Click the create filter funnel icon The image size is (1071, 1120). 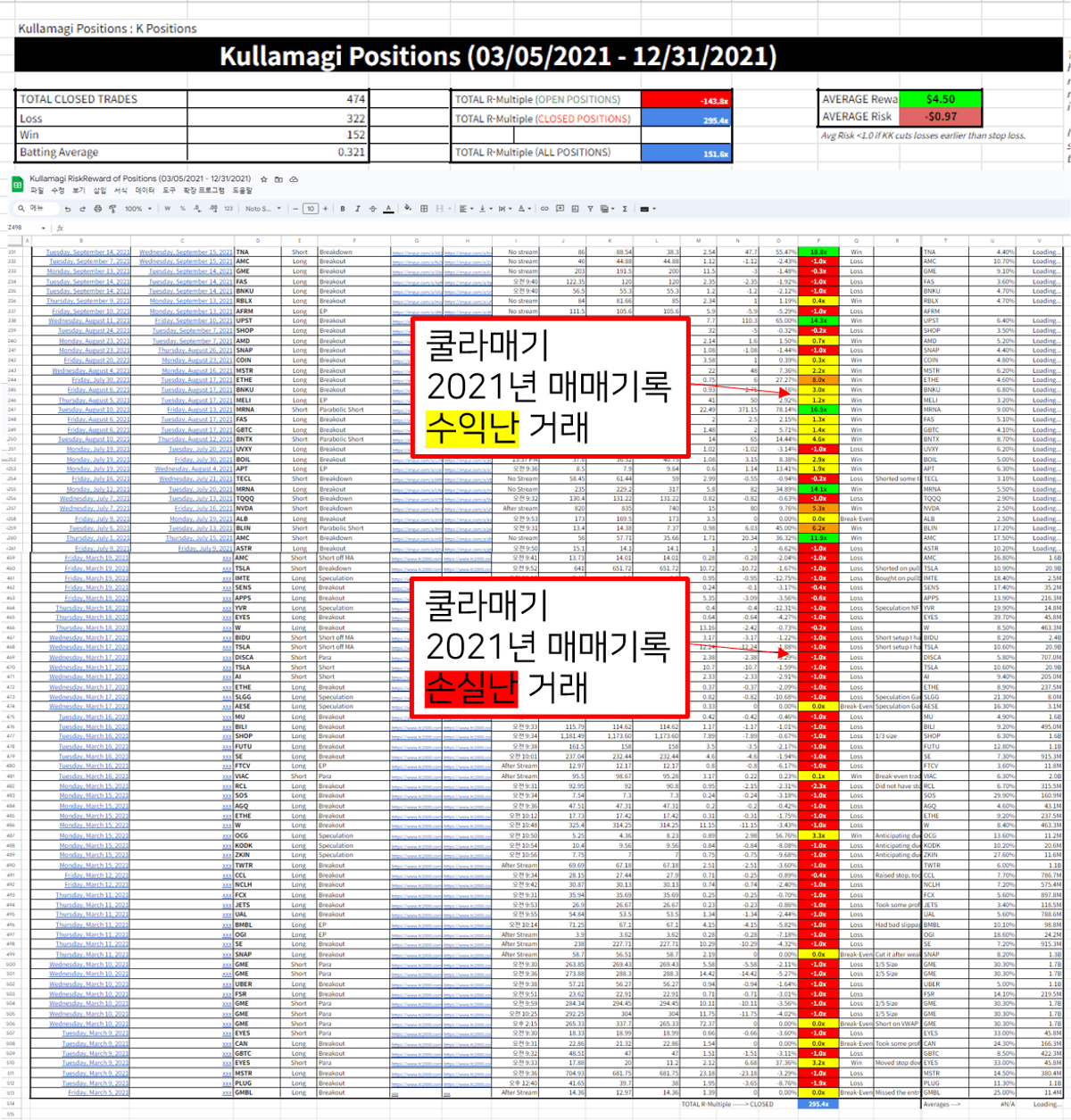[590, 209]
